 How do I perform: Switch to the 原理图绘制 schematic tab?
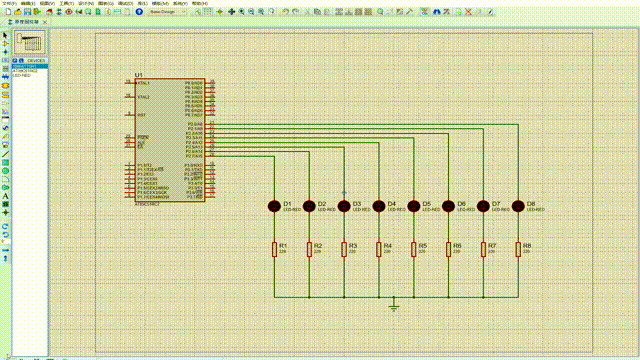tap(26, 22)
